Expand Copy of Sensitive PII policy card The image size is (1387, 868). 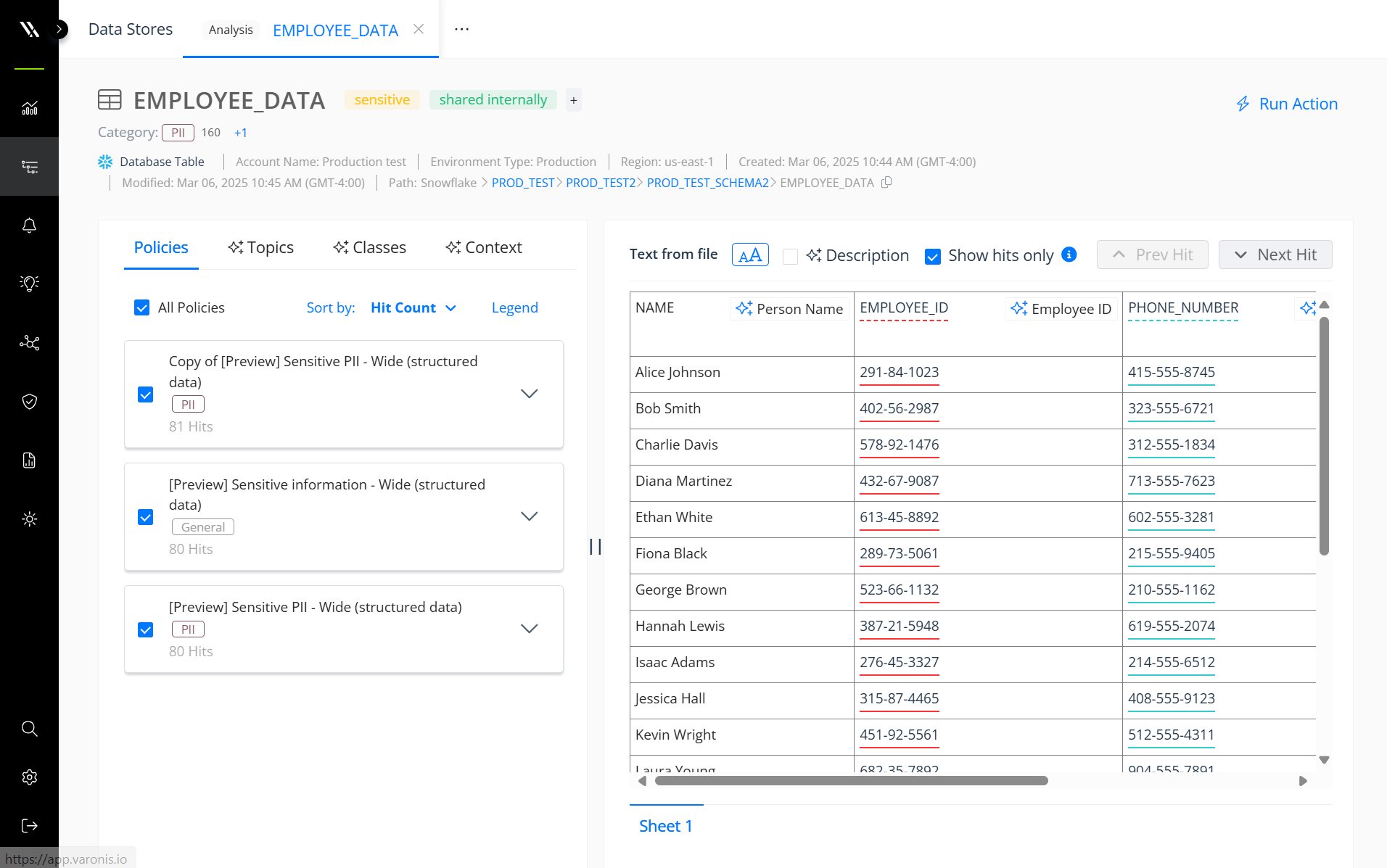[530, 394]
